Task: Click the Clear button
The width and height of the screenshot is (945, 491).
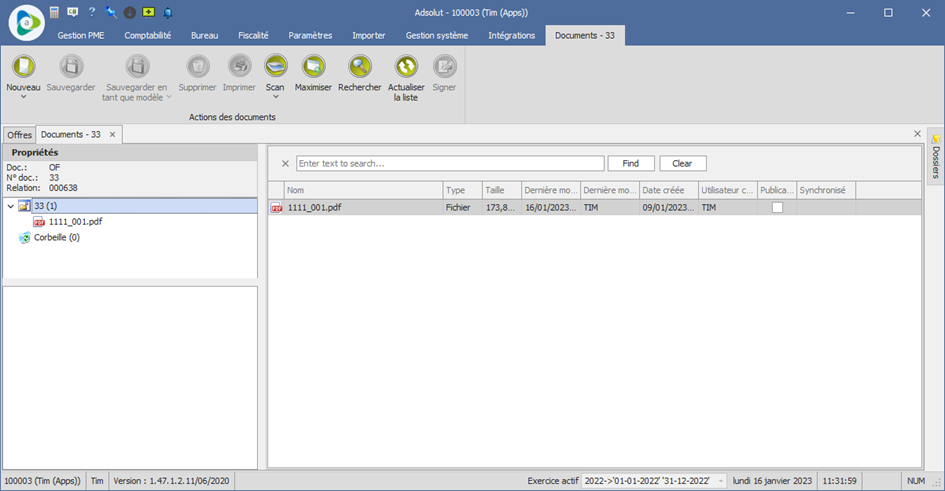Action: [682, 163]
